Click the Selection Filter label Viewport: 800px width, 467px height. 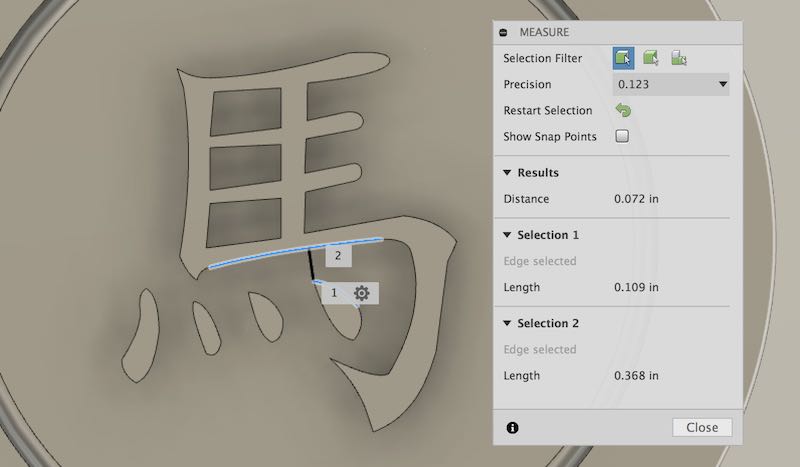click(542, 58)
